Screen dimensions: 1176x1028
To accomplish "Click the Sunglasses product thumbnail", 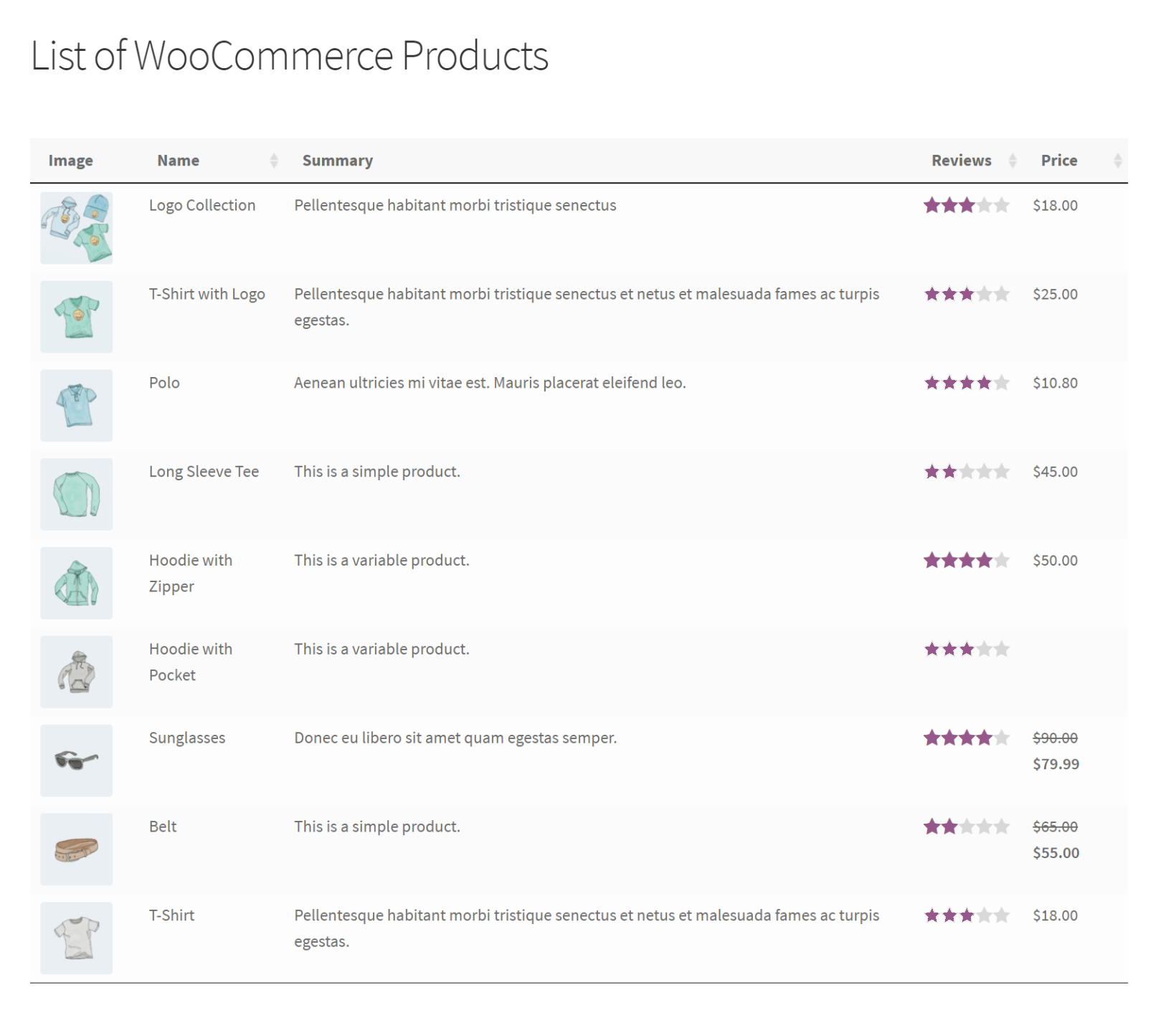I will 76,760.
